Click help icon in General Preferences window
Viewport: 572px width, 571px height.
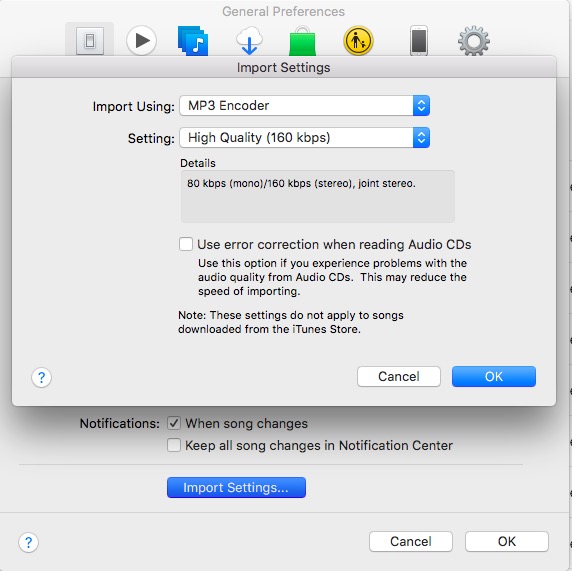click(x=28, y=542)
